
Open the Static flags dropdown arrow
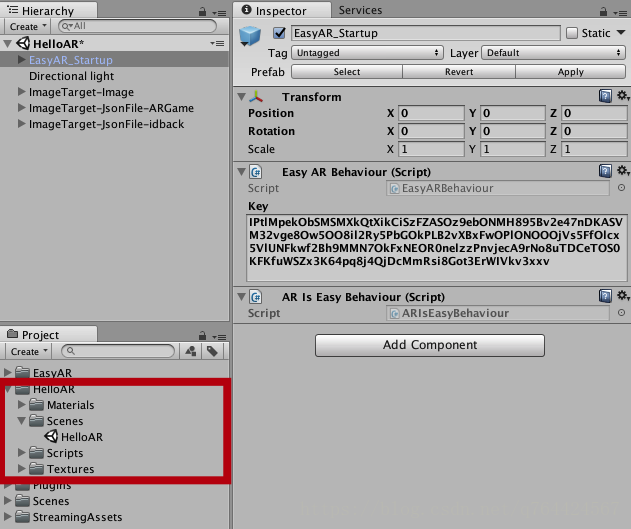tap(621, 32)
